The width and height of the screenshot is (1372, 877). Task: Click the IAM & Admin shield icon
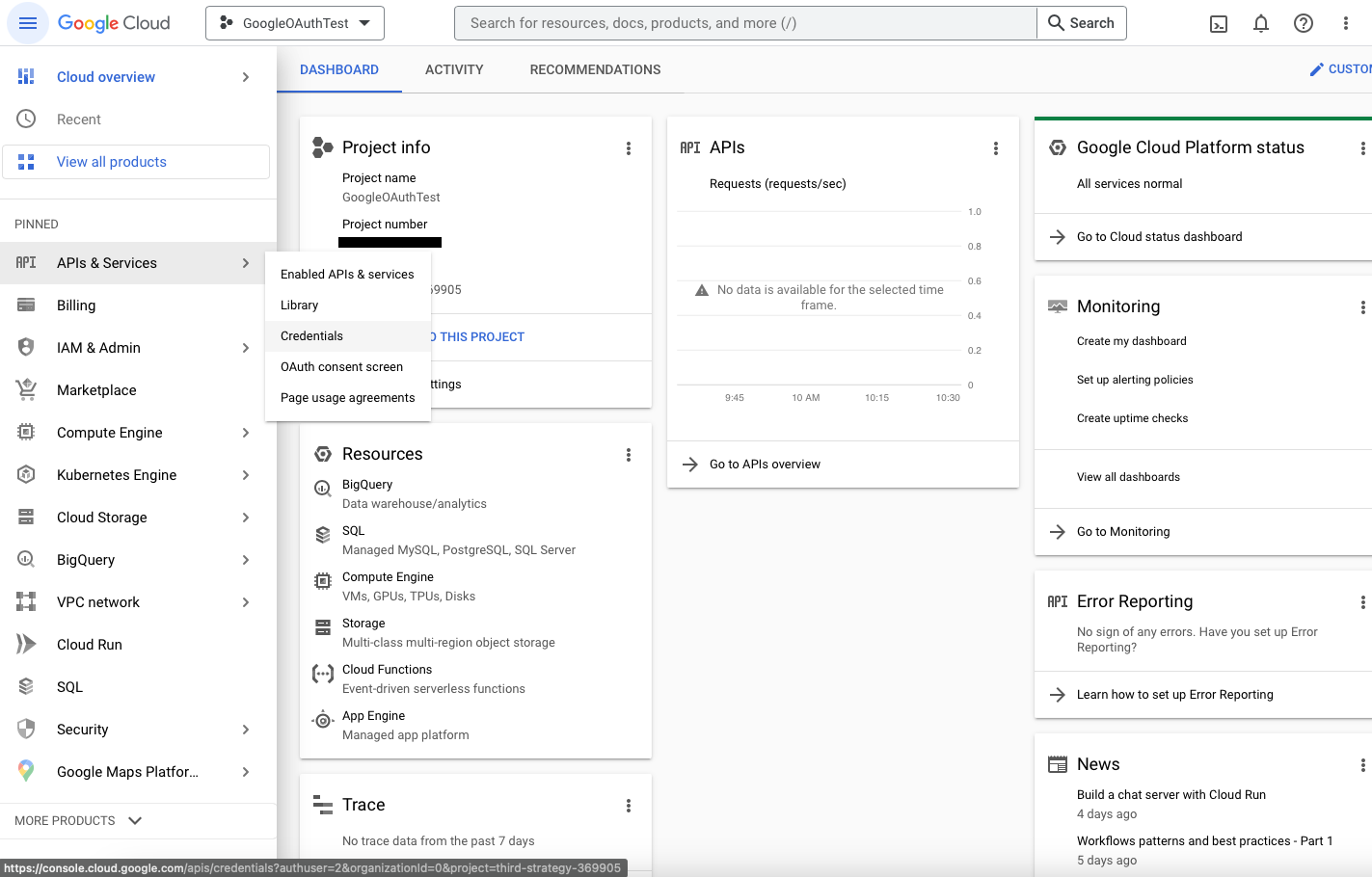(x=26, y=348)
